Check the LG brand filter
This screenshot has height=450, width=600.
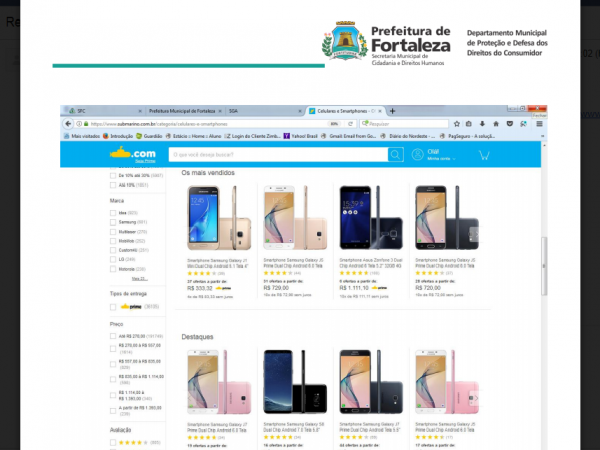(x=113, y=259)
